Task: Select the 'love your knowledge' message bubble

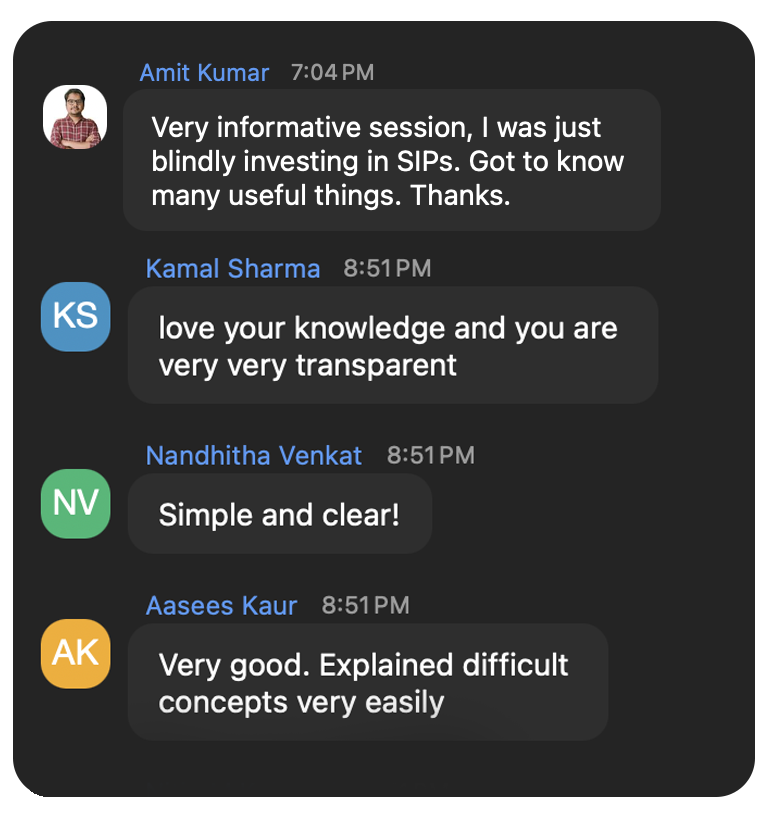Action: tap(392, 345)
